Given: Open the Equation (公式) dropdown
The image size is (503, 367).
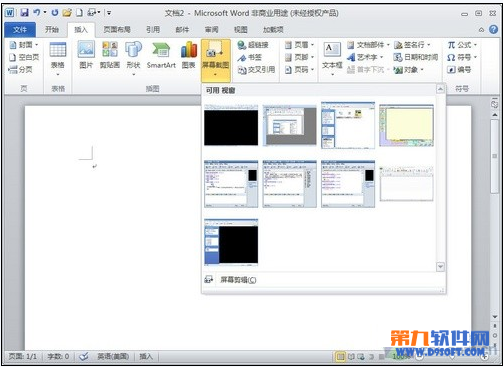Looking at the screenshot, I should point(462,45).
